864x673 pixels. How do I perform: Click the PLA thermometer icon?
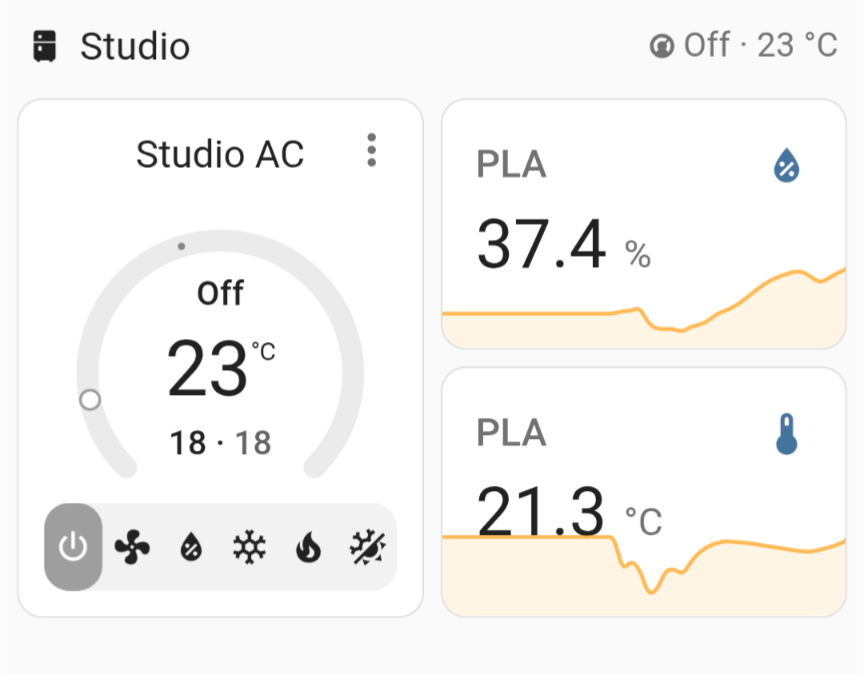click(787, 434)
